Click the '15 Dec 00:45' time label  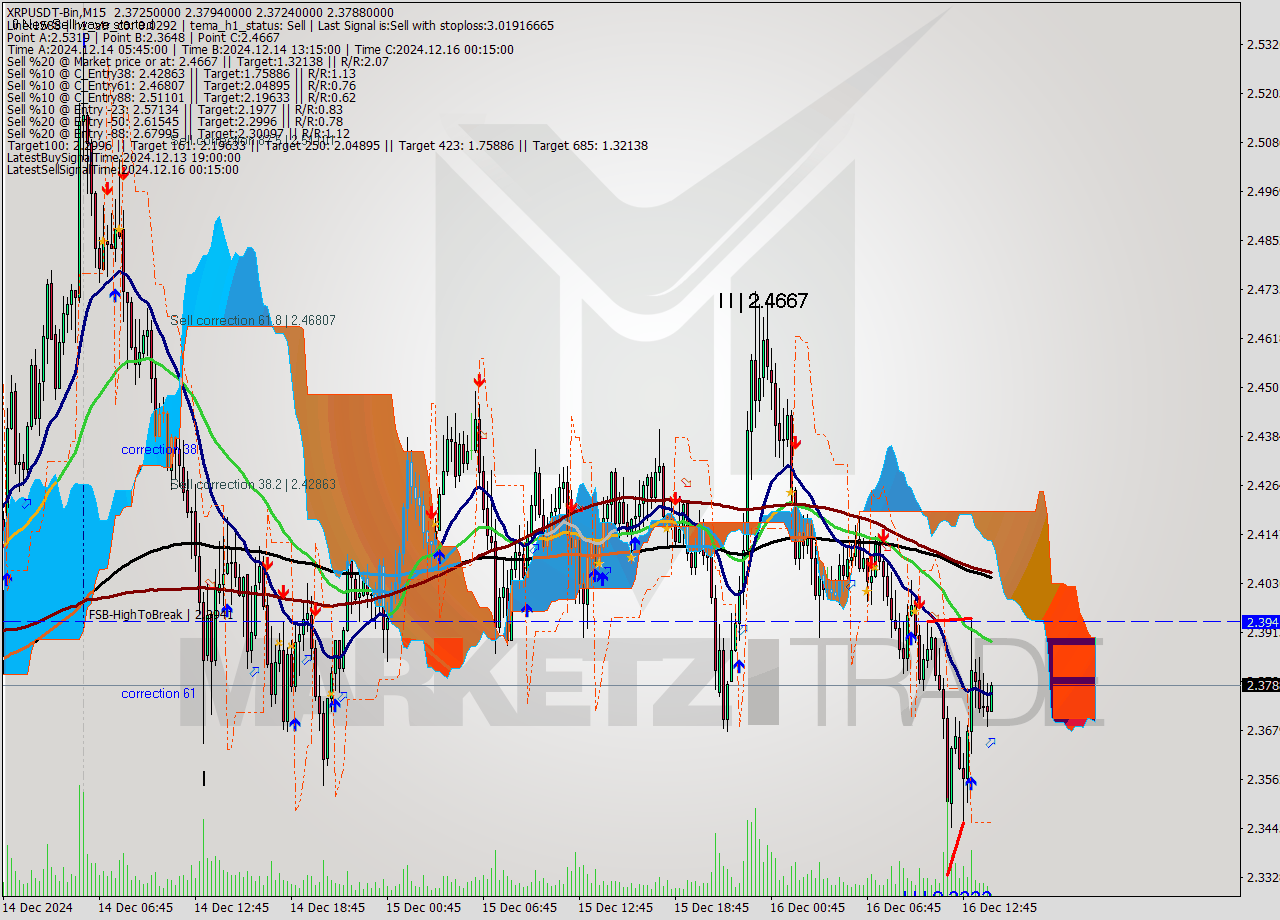[423, 908]
